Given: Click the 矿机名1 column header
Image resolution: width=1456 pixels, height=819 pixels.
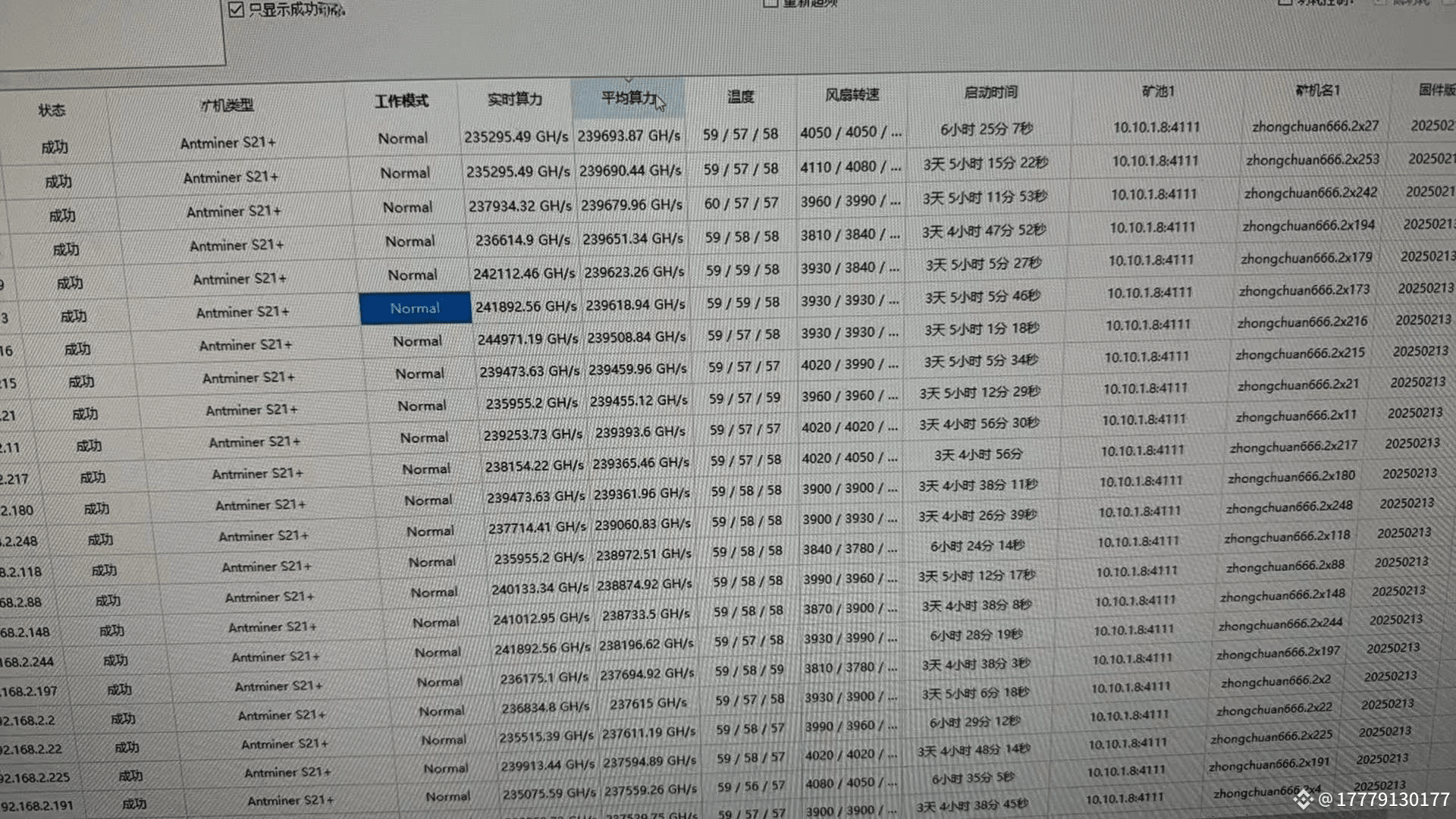Looking at the screenshot, I should pyautogui.click(x=1317, y=90).
